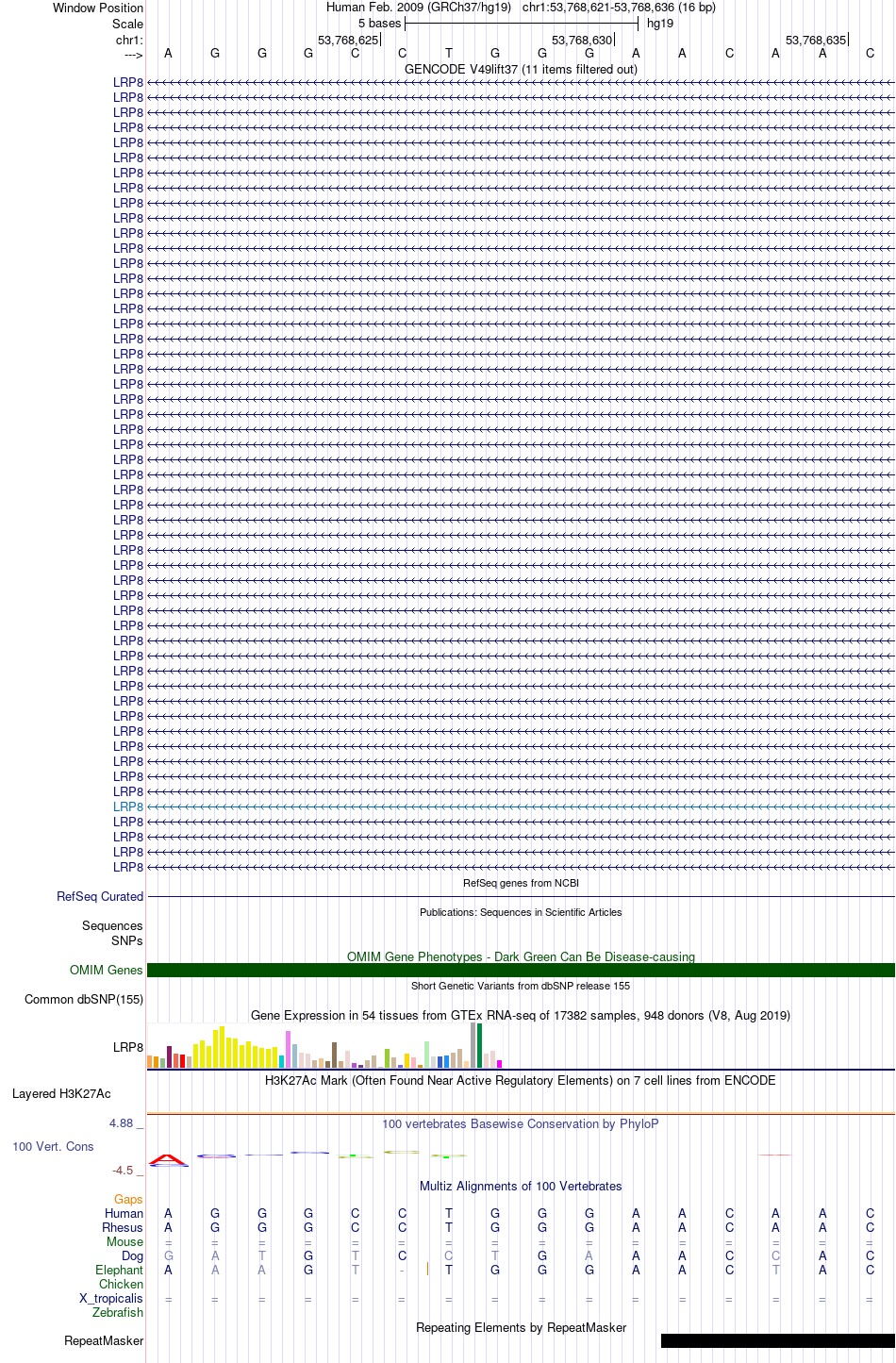
Task: Open the H3K27Ac Mark track title
Action: [521, 1080]
